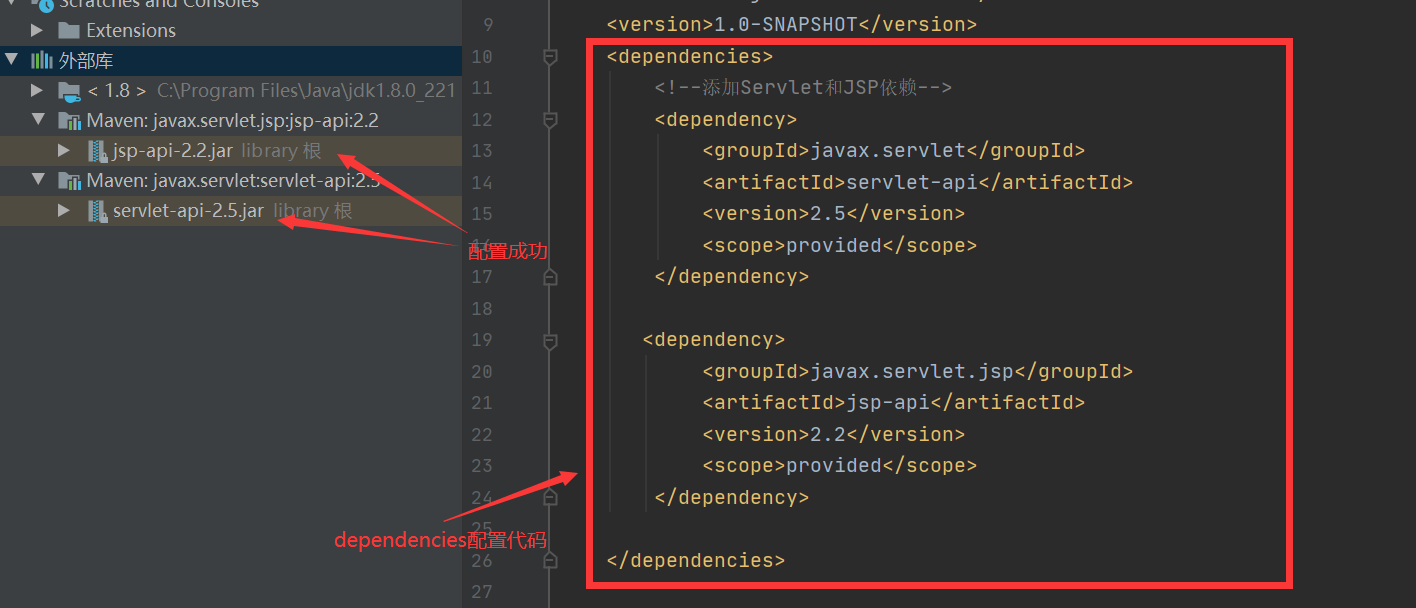Screen dimensions: 1416x608
Task: Click the Maven icon for jsp-api:2.2 library
Action: (71, 120)
